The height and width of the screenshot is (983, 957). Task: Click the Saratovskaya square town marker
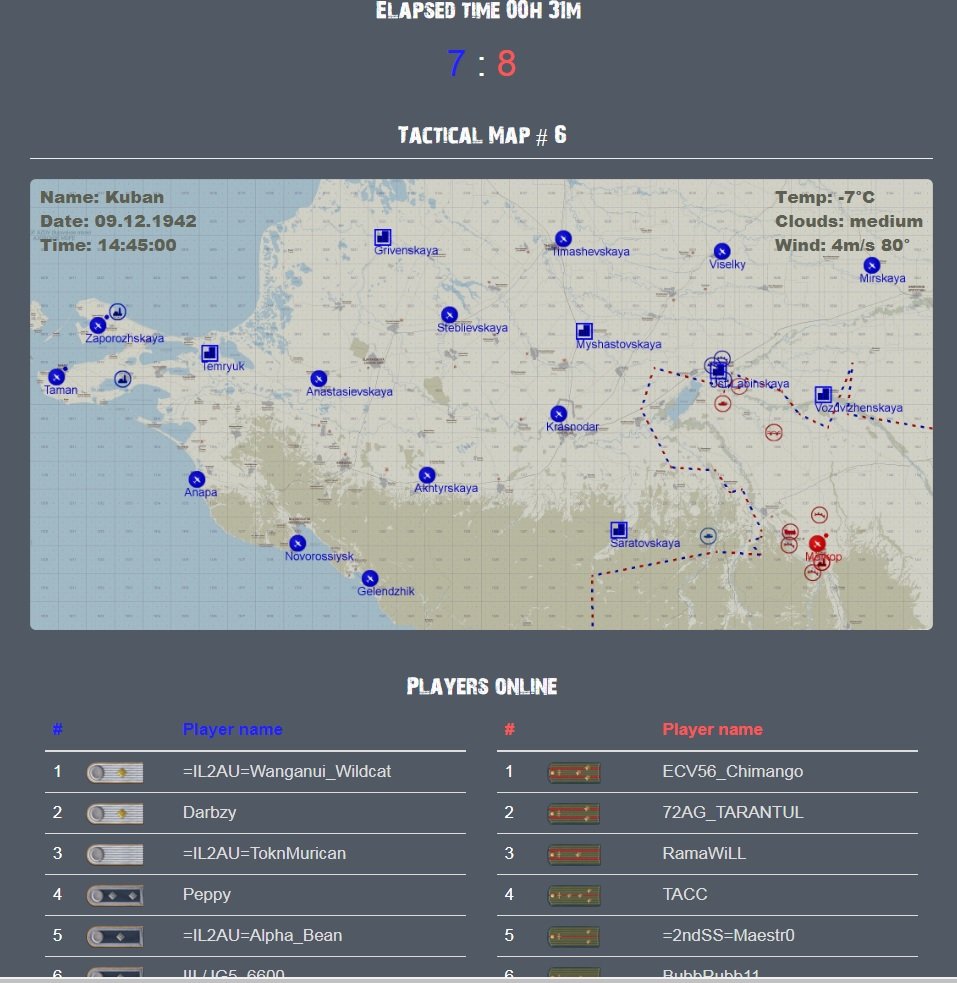click(x=619, y=530)
